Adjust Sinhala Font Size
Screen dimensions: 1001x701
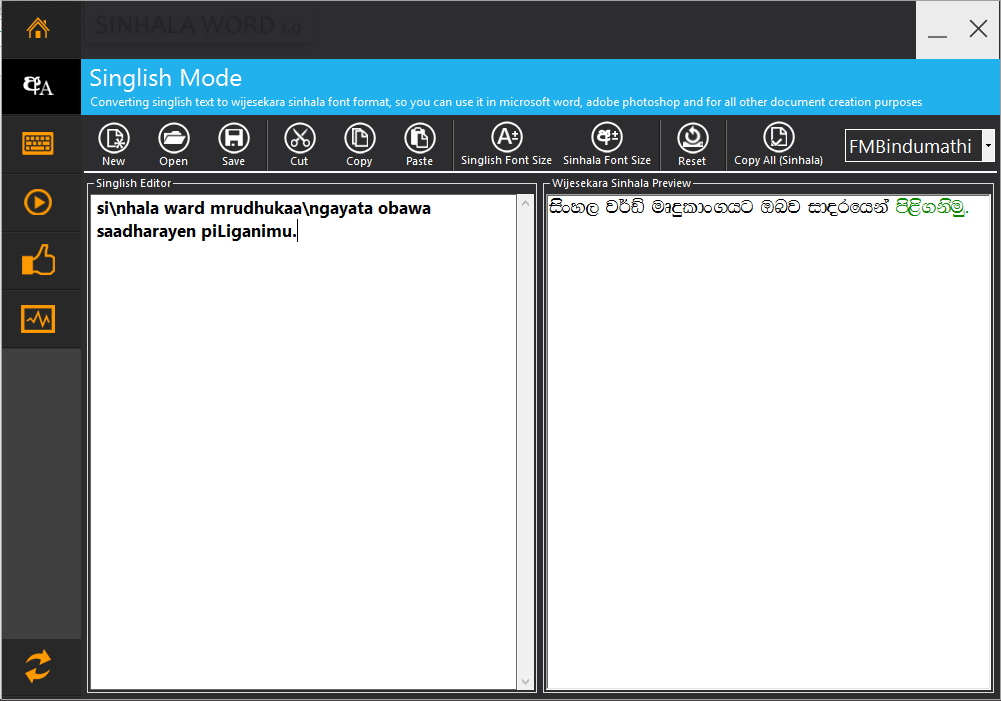coord(606,144)
